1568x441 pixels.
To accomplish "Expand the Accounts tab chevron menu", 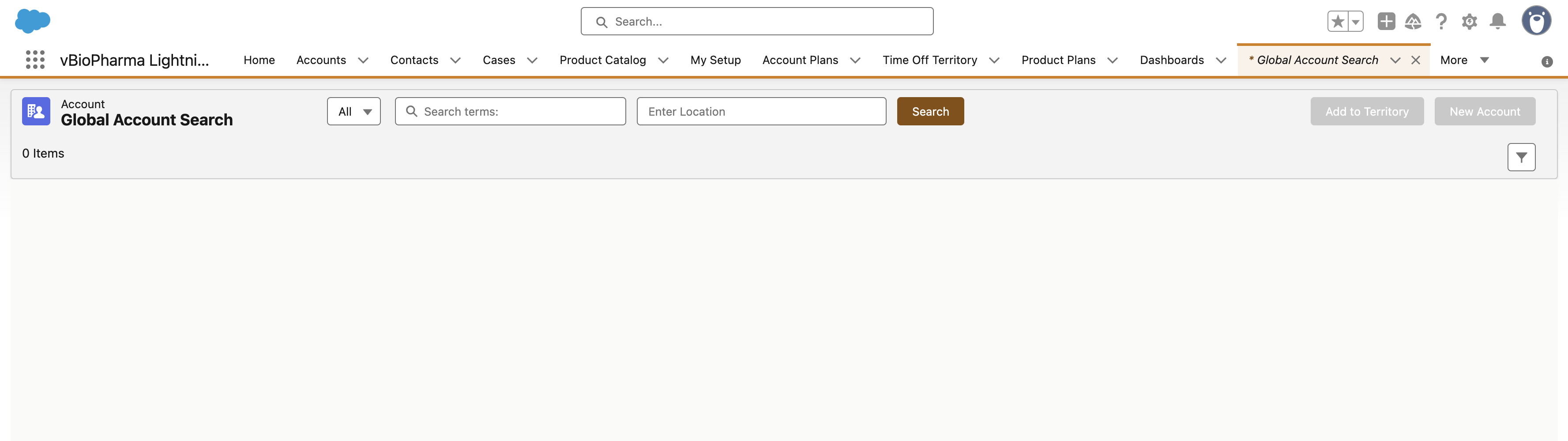I will [x=363, y=60].
